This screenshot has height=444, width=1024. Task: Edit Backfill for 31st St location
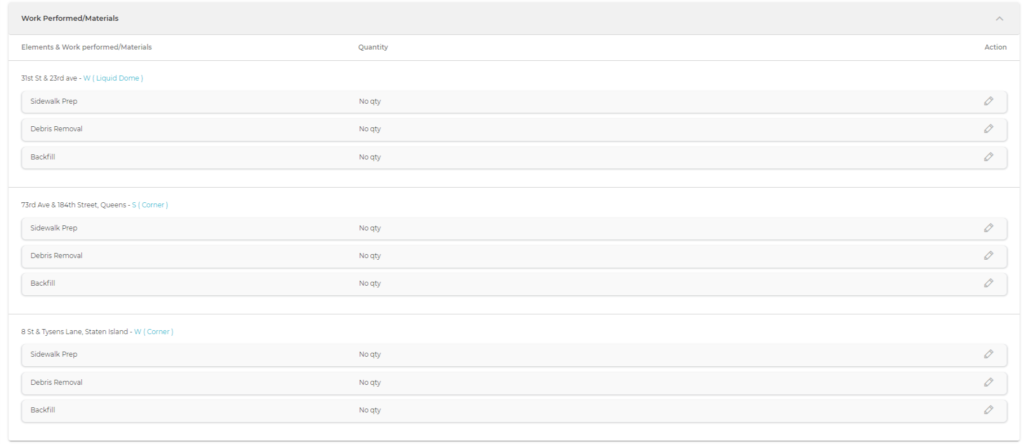(x=988, y=157)
